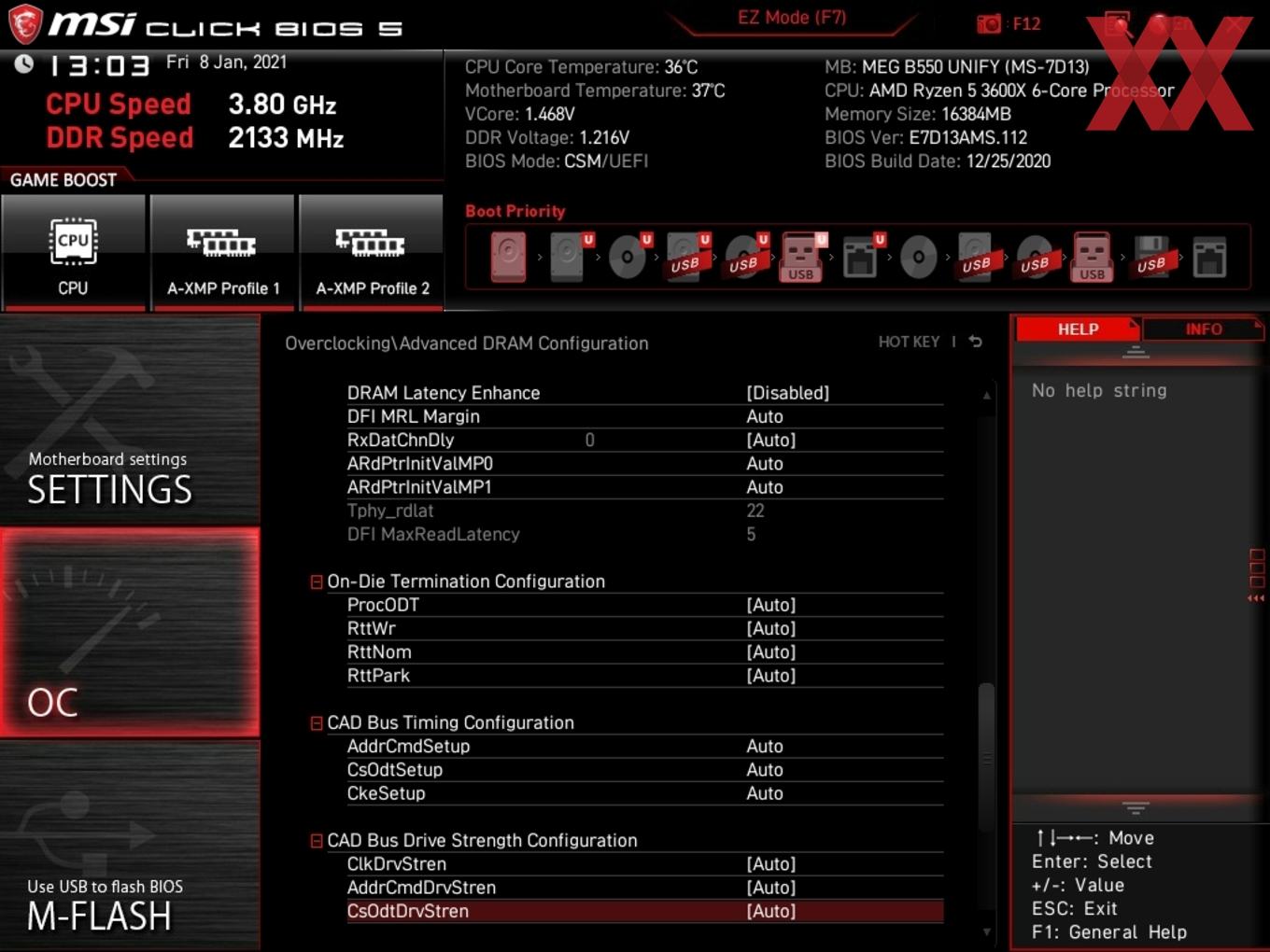Select legacy USB key boot icon without badge
Screen dimensions: 1270x952
pos(1092,257)
